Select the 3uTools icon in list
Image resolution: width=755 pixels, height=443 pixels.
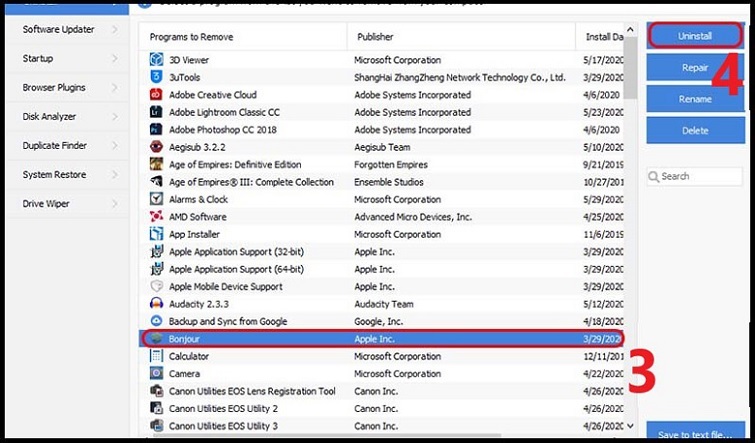click(156, 77)
